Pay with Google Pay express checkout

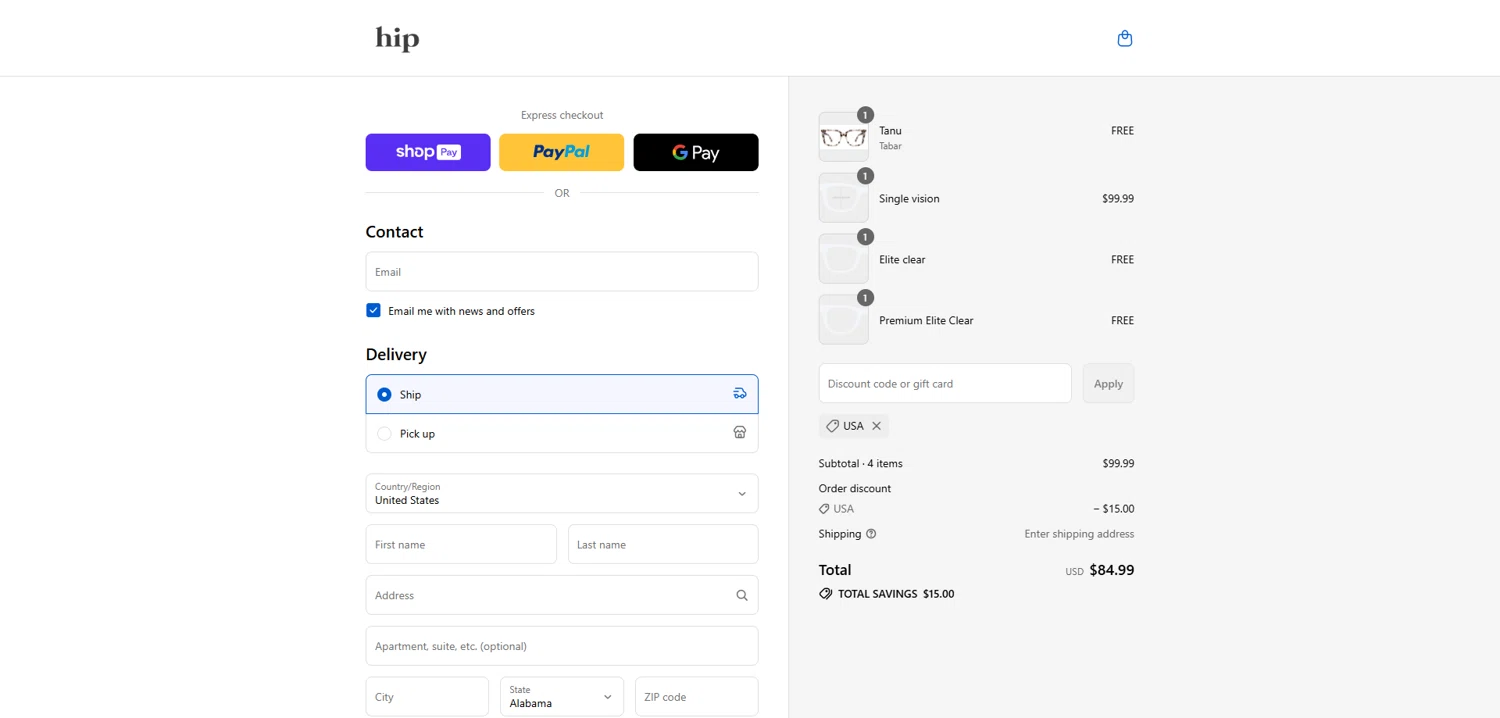pos(696,152)
